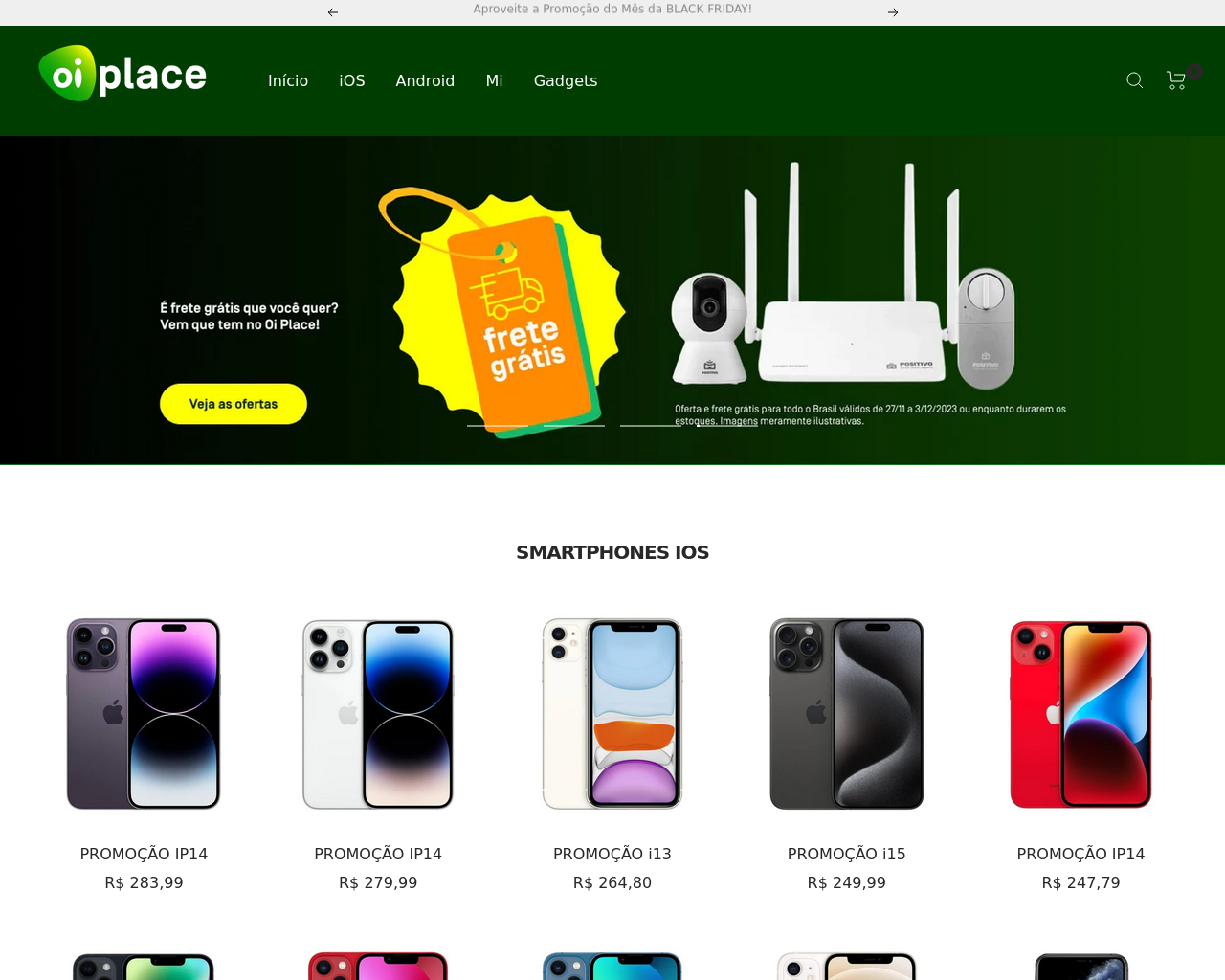This screenshot has width=1225, height=980.
Task: Click the Veja as ofertas button
Action: pos(234,404)
